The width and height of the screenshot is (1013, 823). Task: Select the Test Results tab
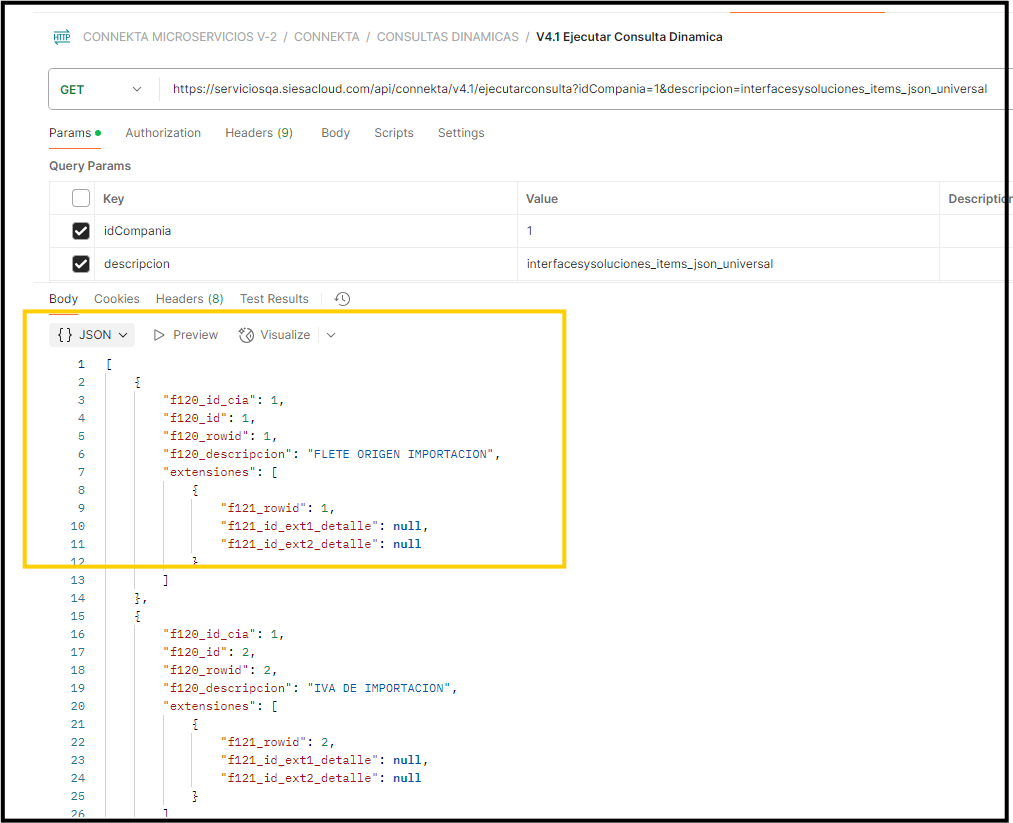click(x=274, y=298)
